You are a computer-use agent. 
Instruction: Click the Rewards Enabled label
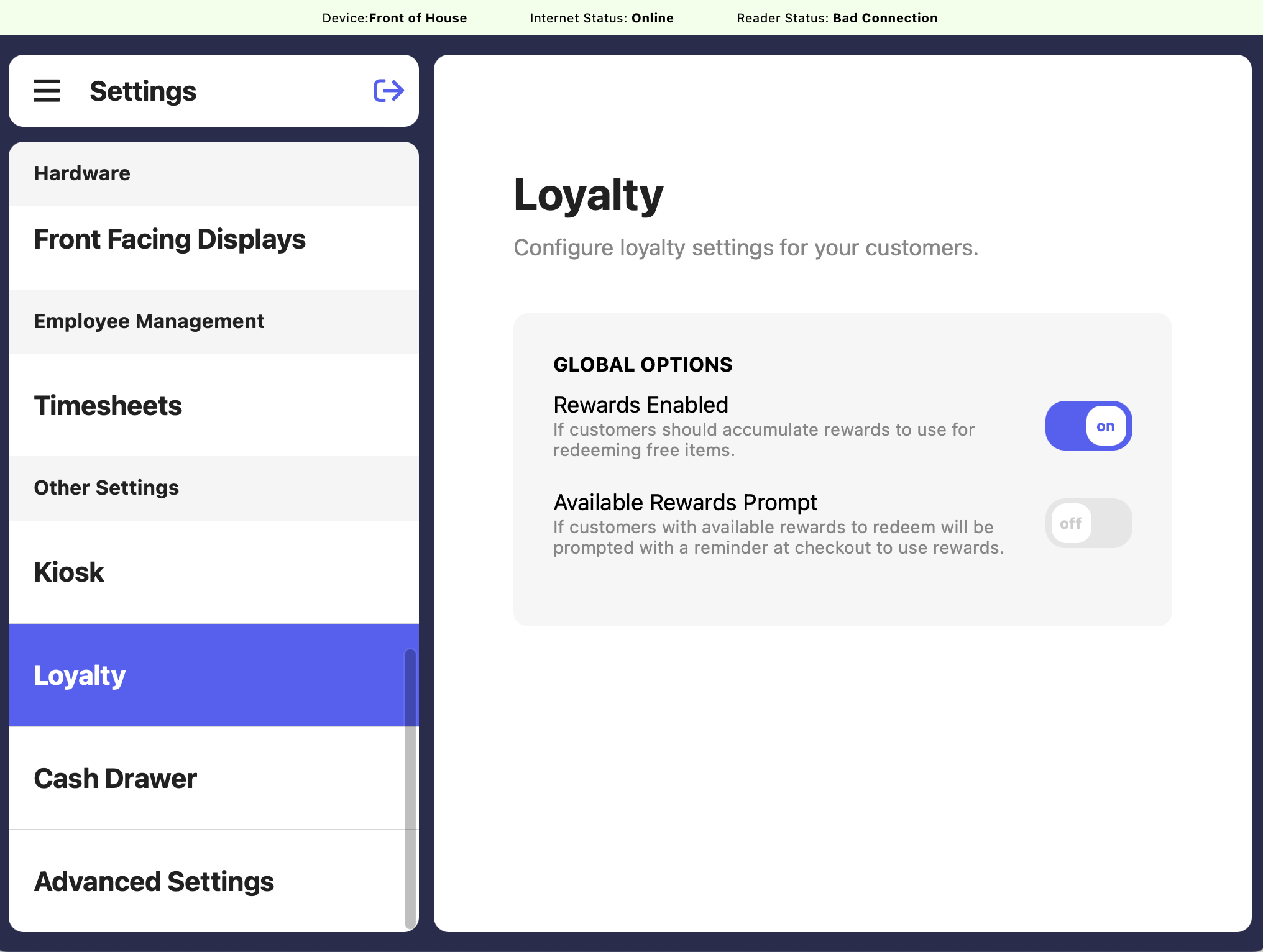640,405
